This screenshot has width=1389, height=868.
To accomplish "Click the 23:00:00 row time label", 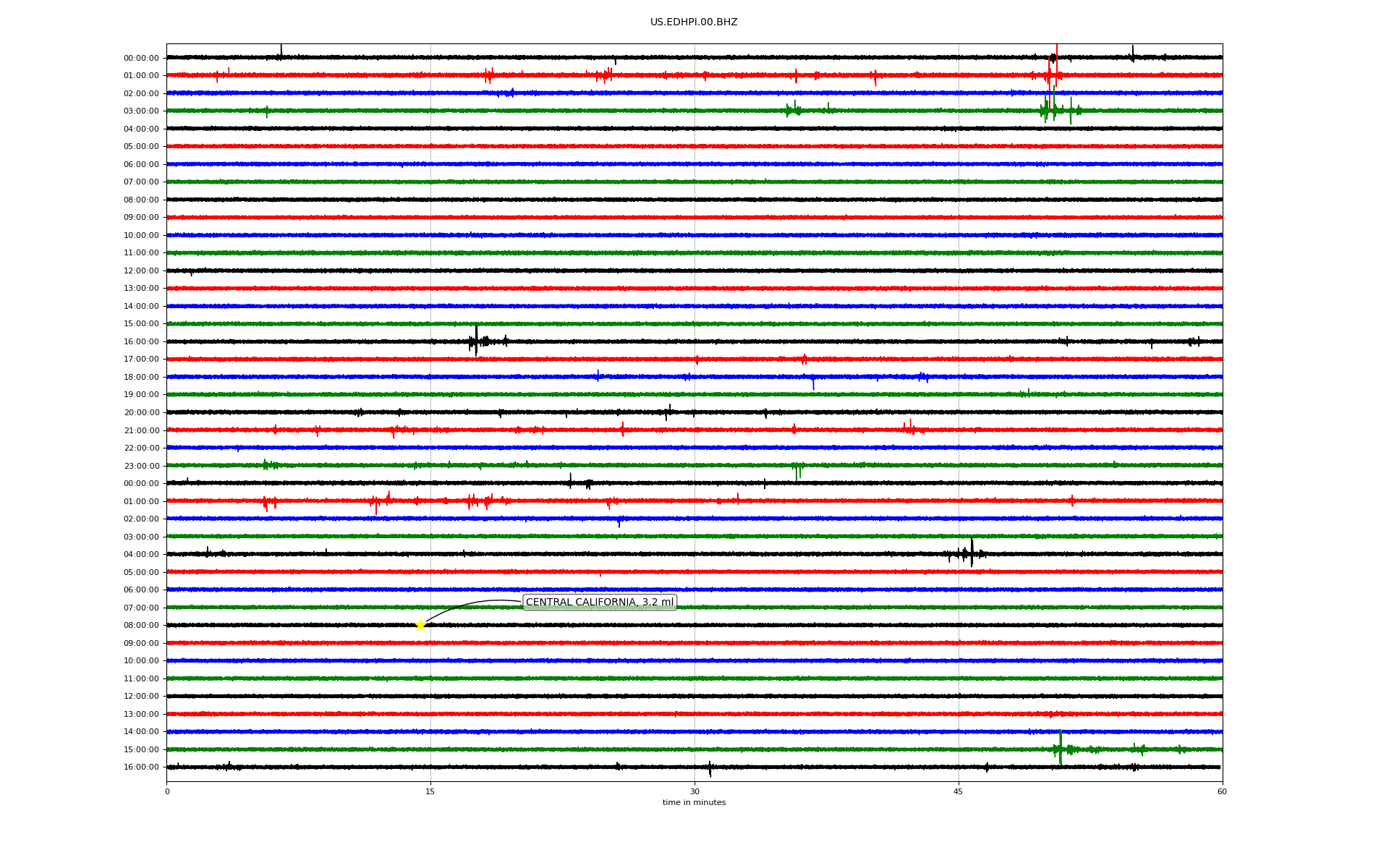I will pos(141,466).
